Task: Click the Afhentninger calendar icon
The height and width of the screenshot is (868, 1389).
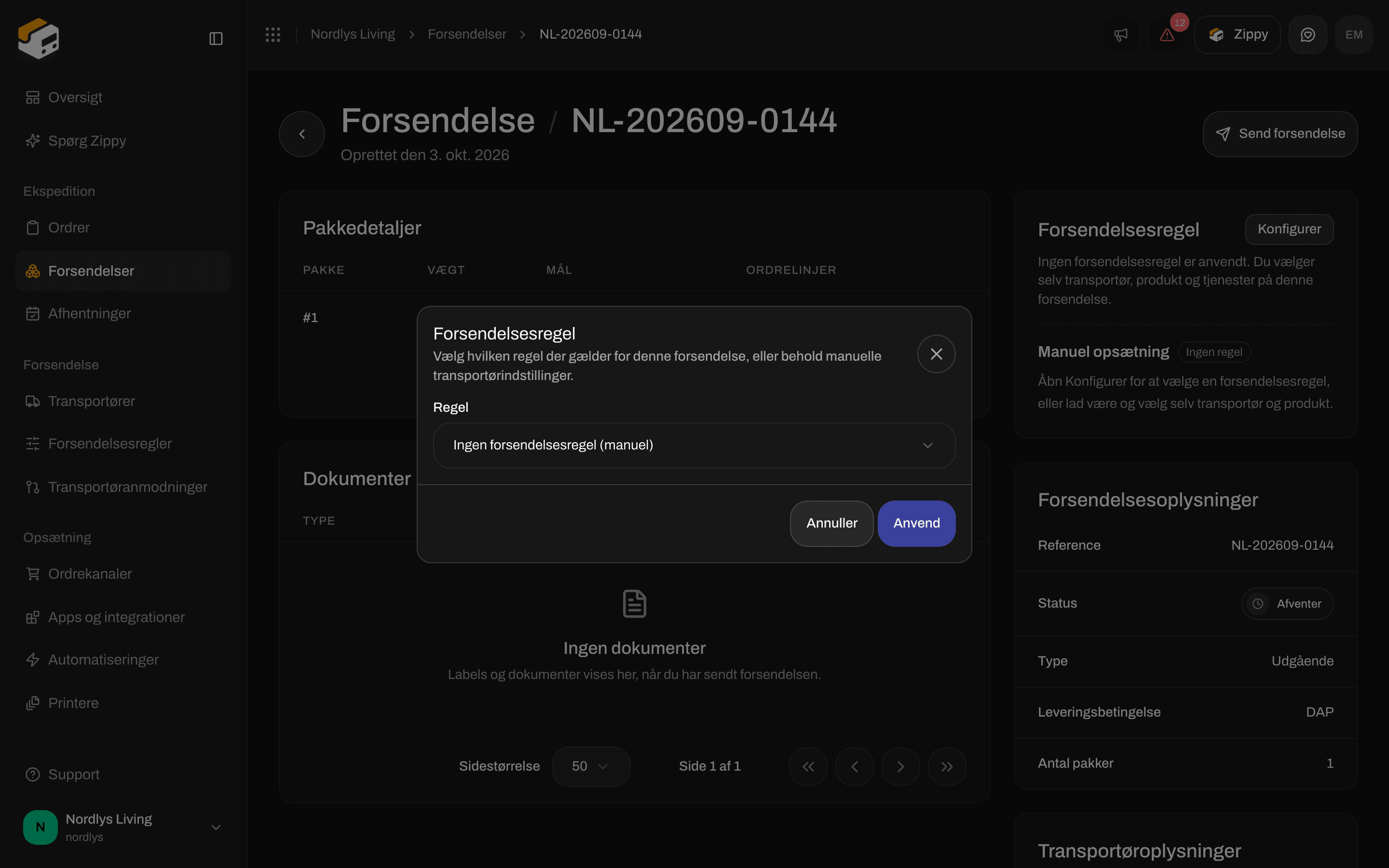Action: coord(33,313)
